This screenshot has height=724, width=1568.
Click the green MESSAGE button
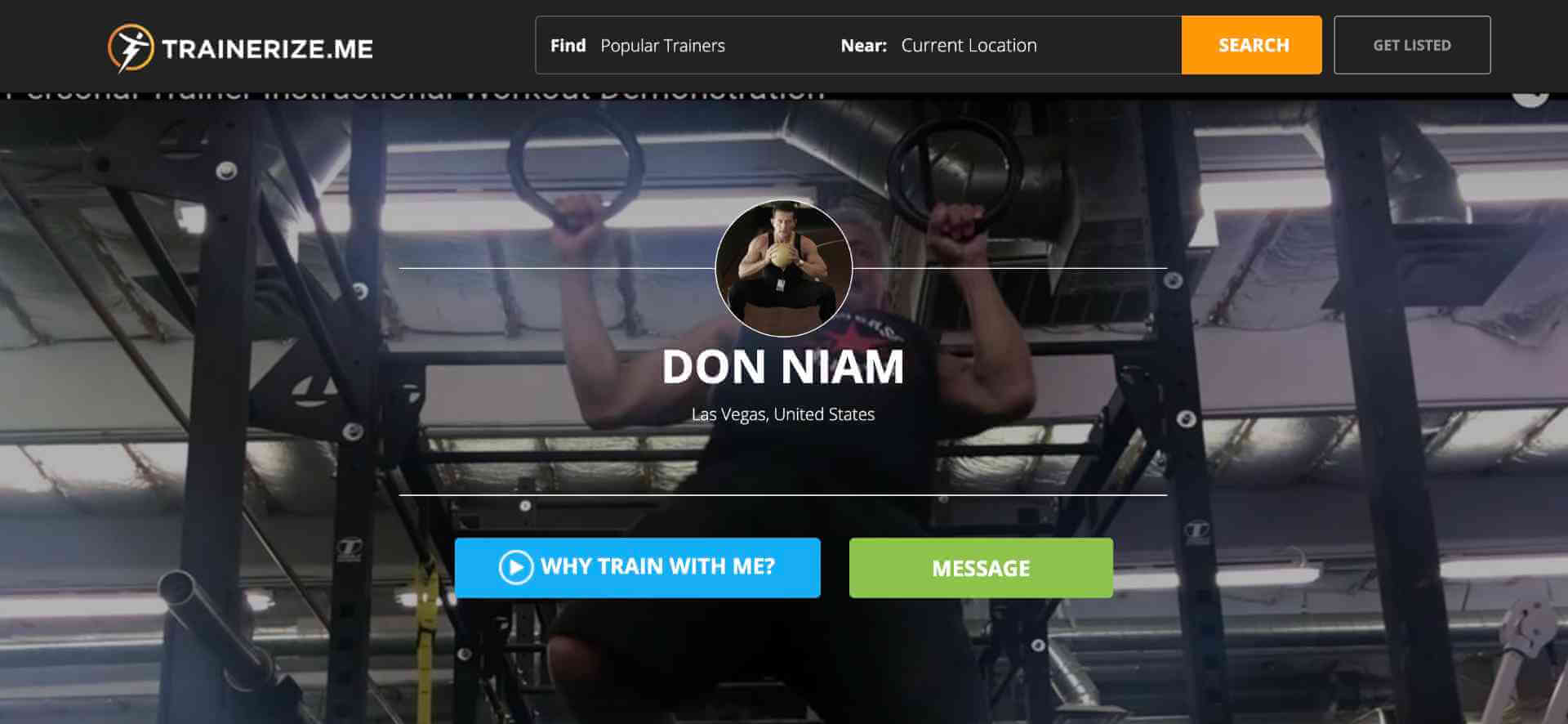(981, 568)
